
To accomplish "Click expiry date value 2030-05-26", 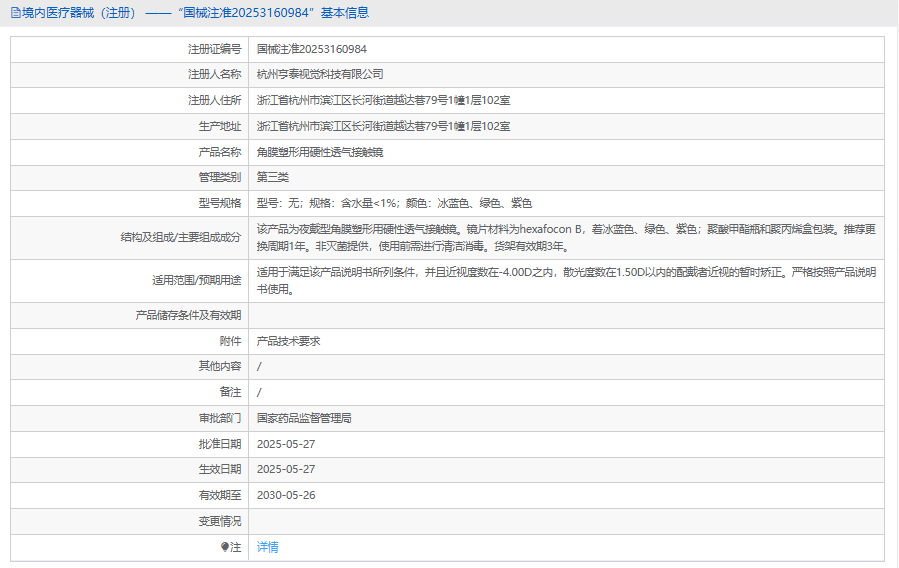I will click(x=286, y=495).
